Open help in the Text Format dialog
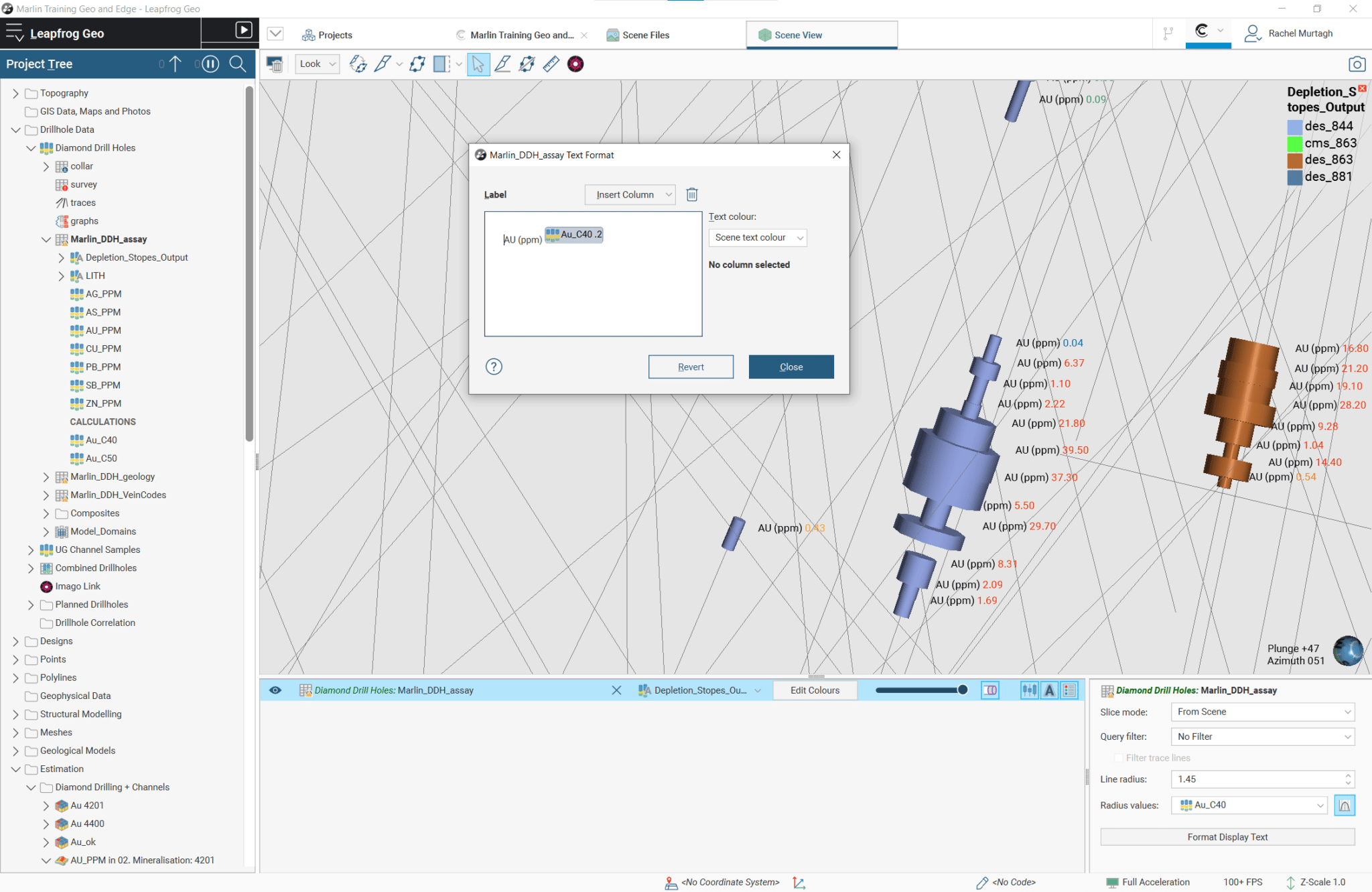The image size is (1372, 892). (494, 367)
